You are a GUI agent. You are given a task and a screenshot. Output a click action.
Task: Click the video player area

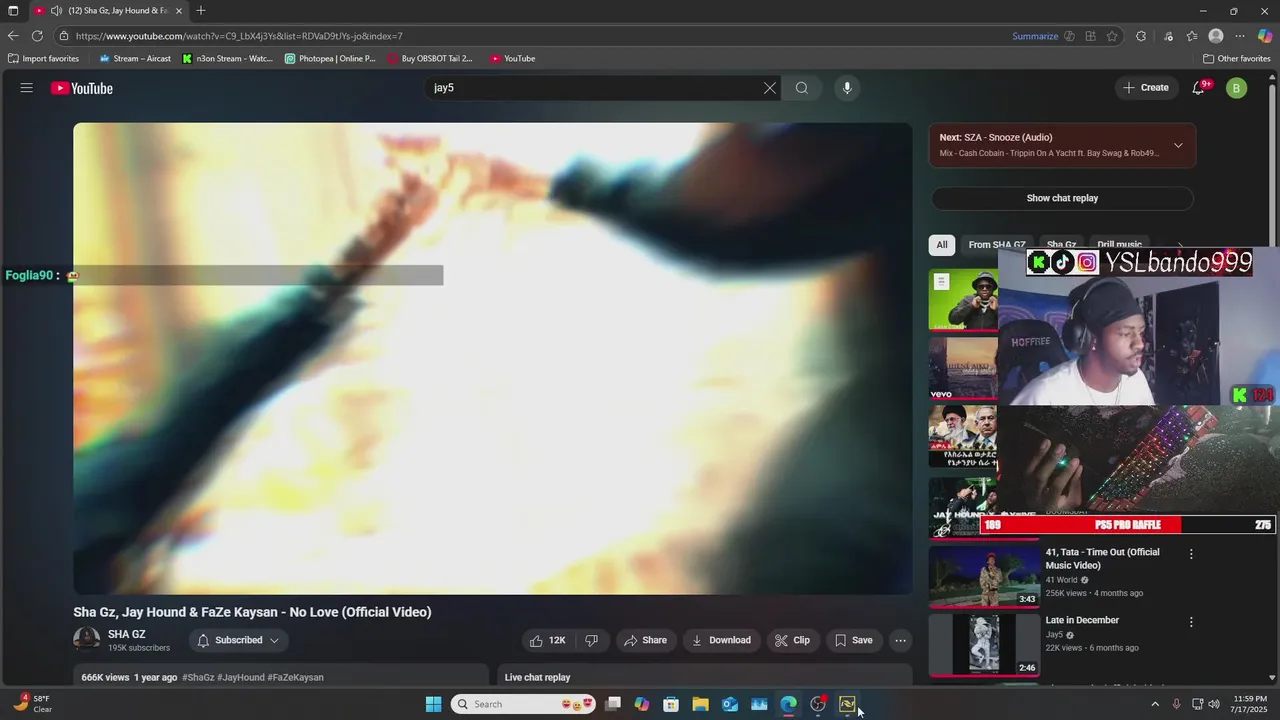tap(492, 358)
